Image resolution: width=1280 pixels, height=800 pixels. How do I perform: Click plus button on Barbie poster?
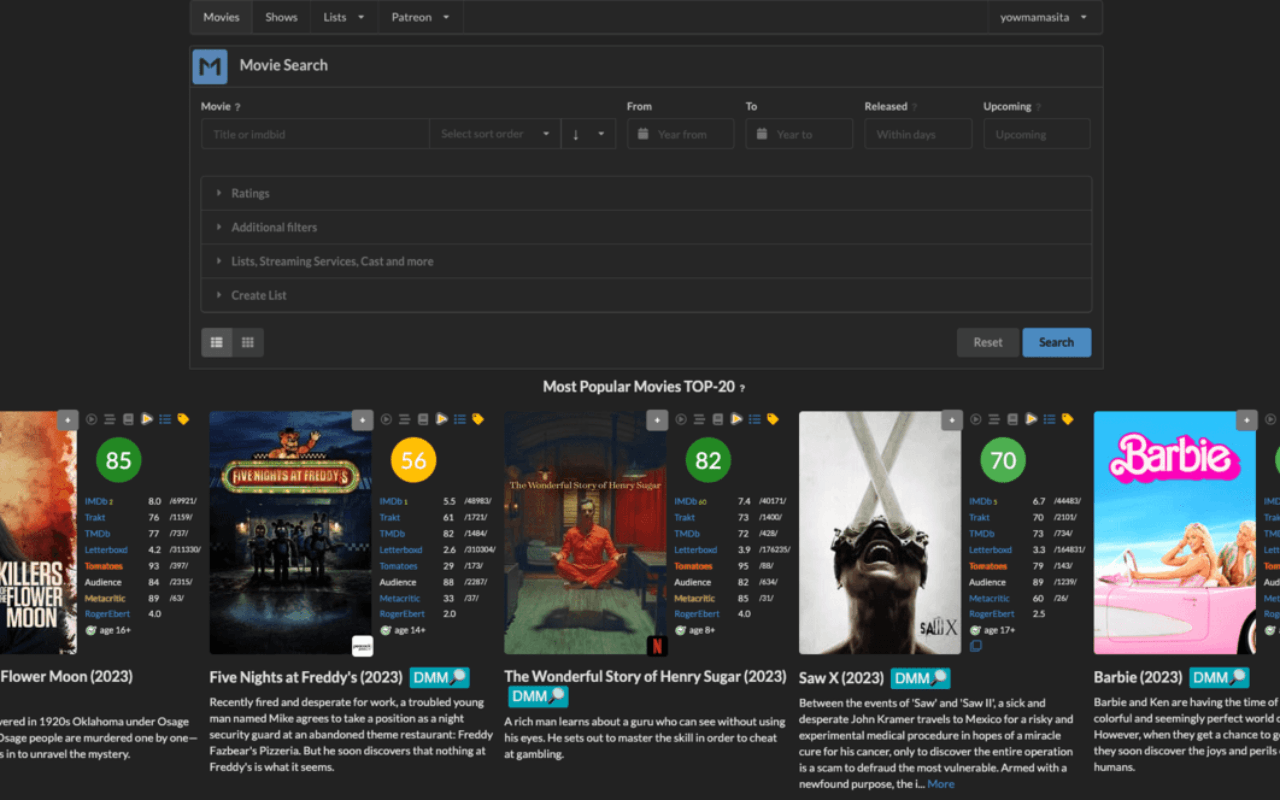[1247, 421]
